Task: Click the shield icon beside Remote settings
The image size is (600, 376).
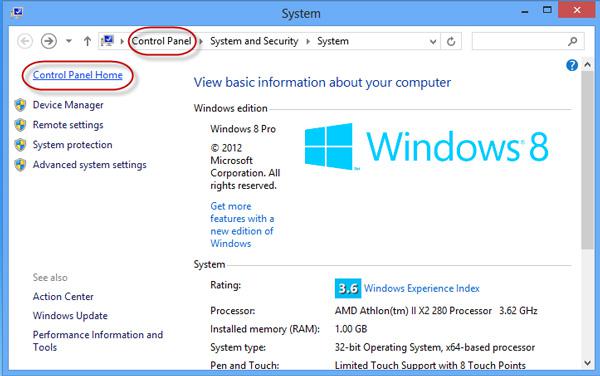Action: click(x=20, y=125)
